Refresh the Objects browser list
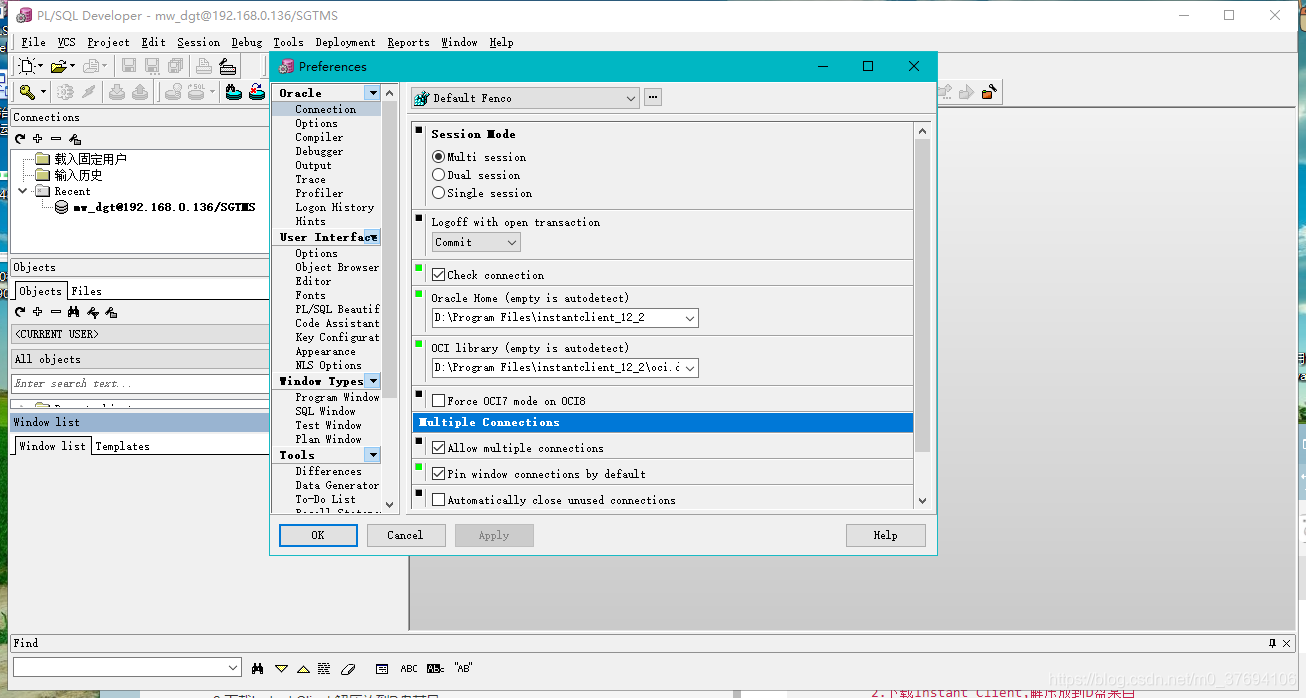This screenshot has width=1306, height=698. 20,312
